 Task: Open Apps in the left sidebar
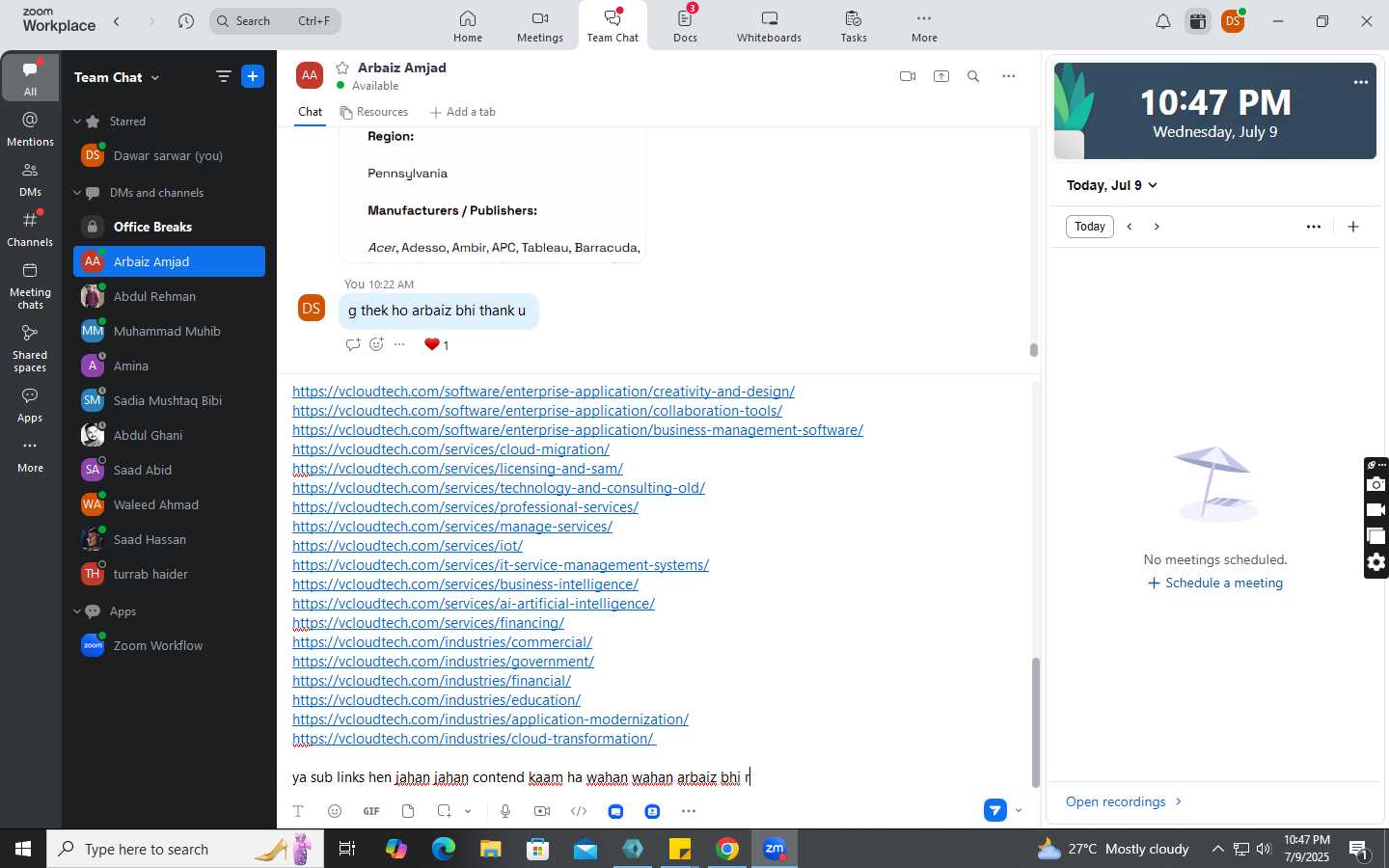coord(30,405)
